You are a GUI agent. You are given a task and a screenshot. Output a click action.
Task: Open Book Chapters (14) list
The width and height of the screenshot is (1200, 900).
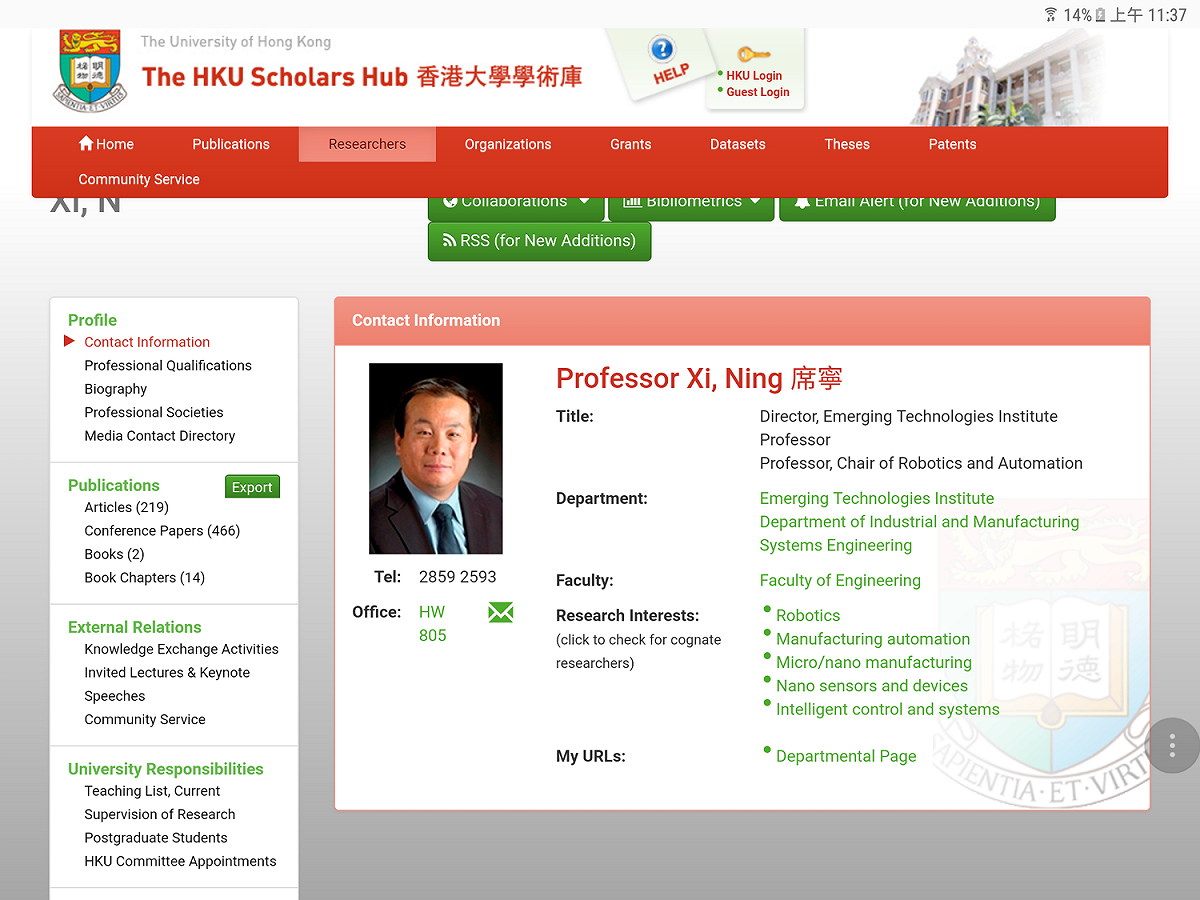145,577
